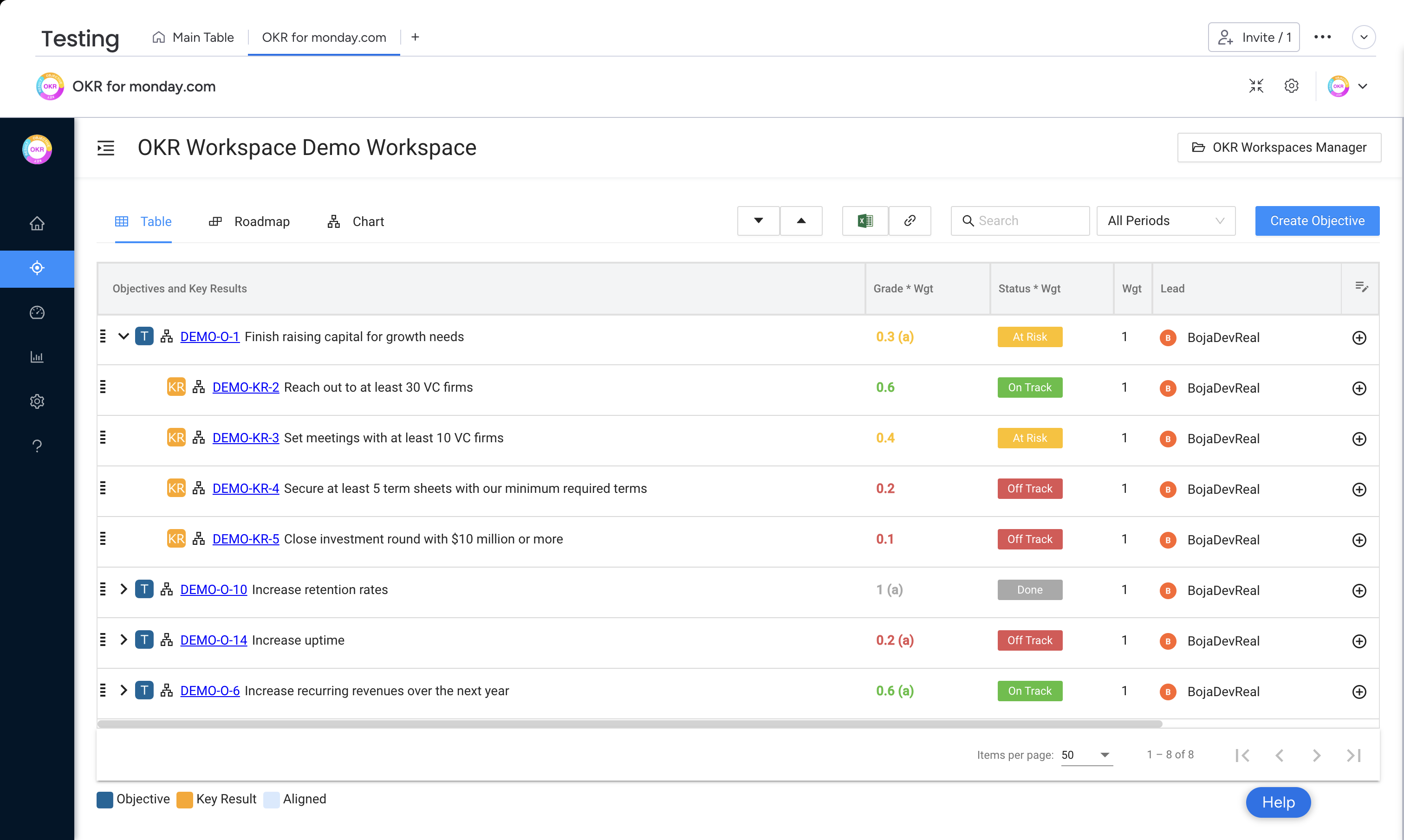The width and height of the screenshot is (1404, 840).
Task: Open All Periods dropdown
Action: [x=1165, y=221]
